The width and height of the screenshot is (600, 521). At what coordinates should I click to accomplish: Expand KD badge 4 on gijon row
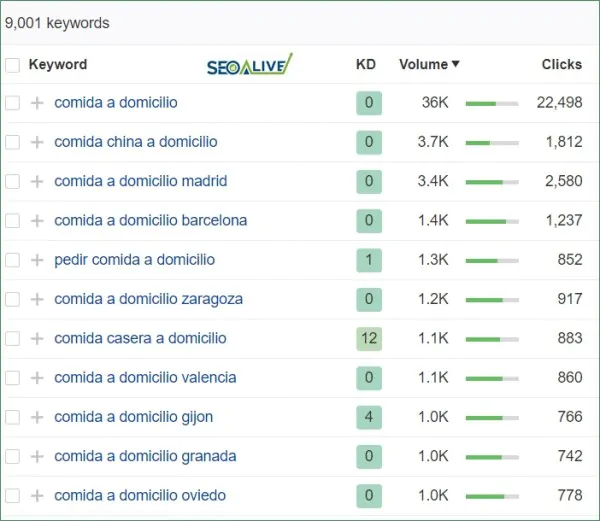point(368,417)
